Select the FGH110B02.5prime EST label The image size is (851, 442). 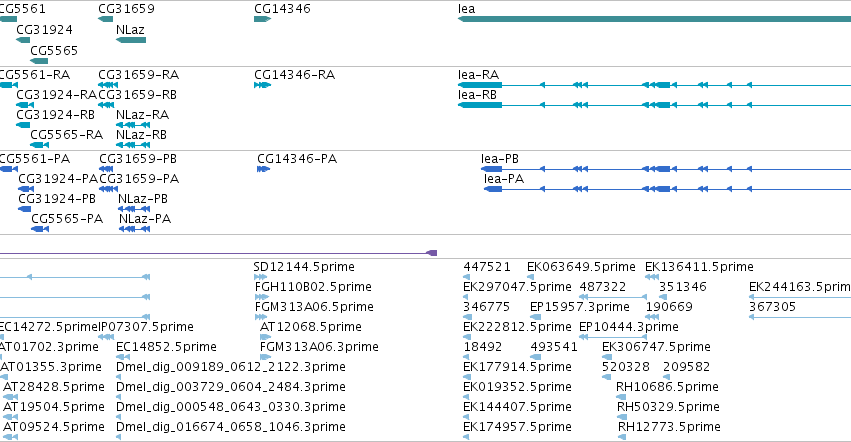pyautogui.click(x=313, y=287)
